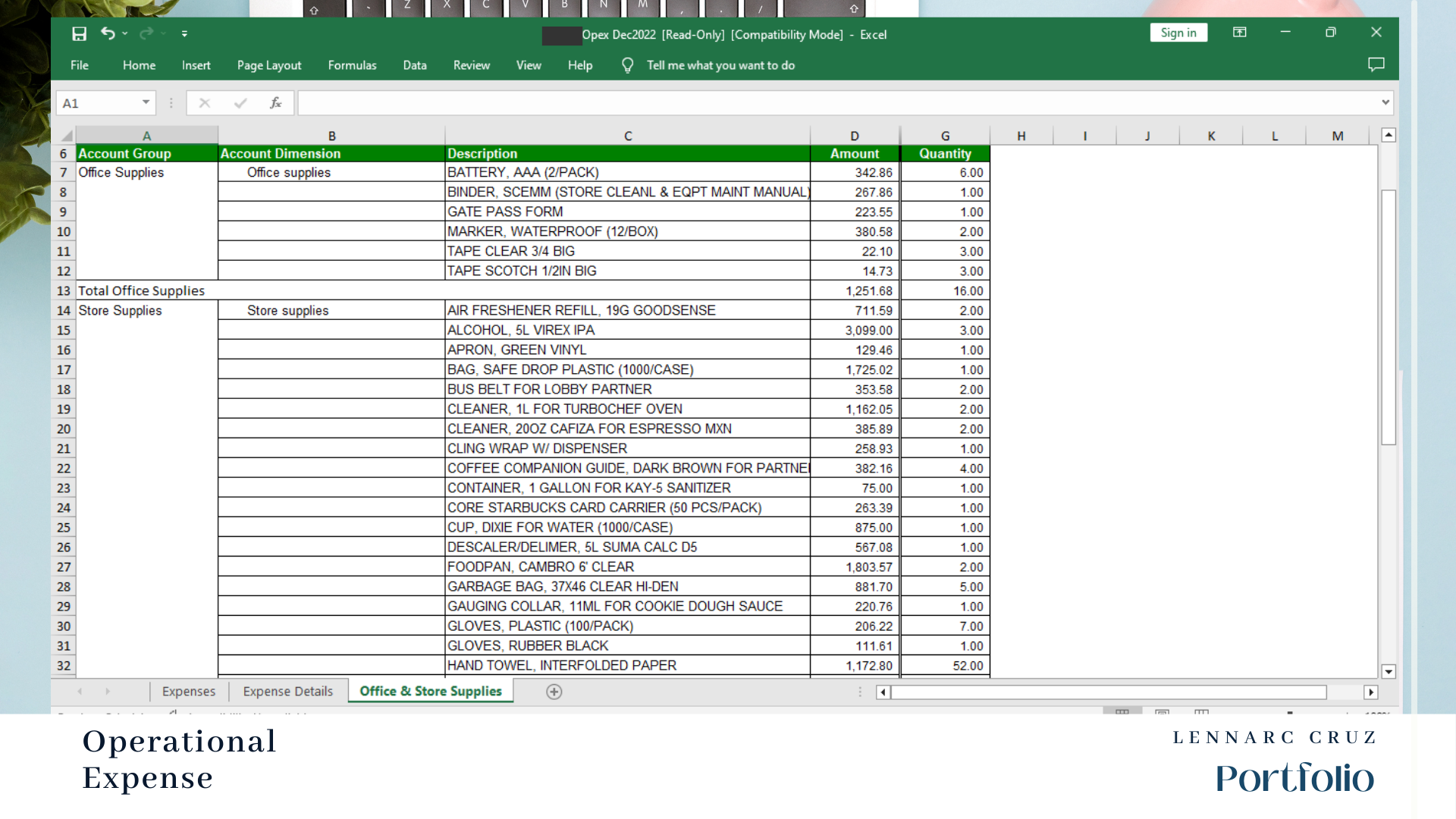
Task: Click the Enter checkmark icon in formula bar
Action: [x=240, y=103]
